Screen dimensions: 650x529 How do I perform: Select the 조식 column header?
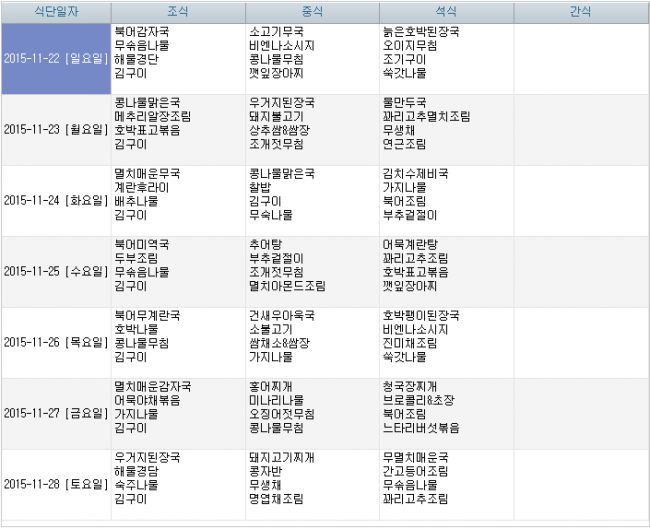(178, 12)
